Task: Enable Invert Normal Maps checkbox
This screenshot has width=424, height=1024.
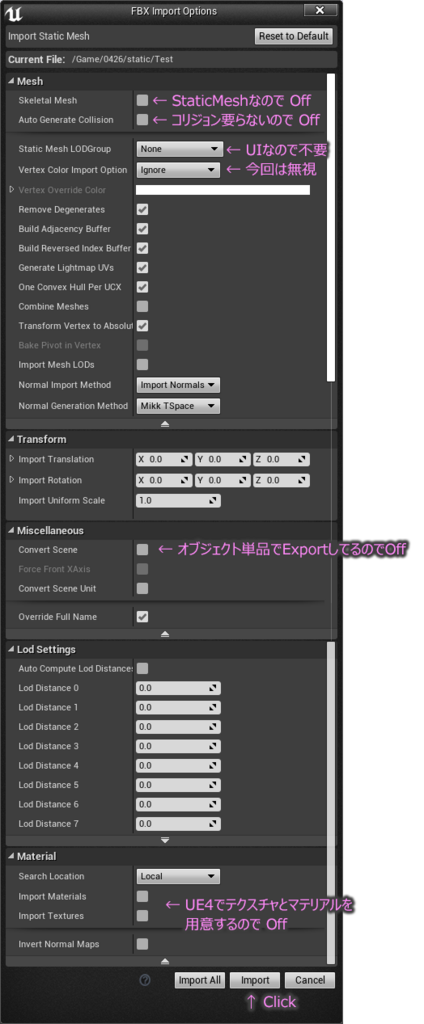Action: (x=142, y=944)
